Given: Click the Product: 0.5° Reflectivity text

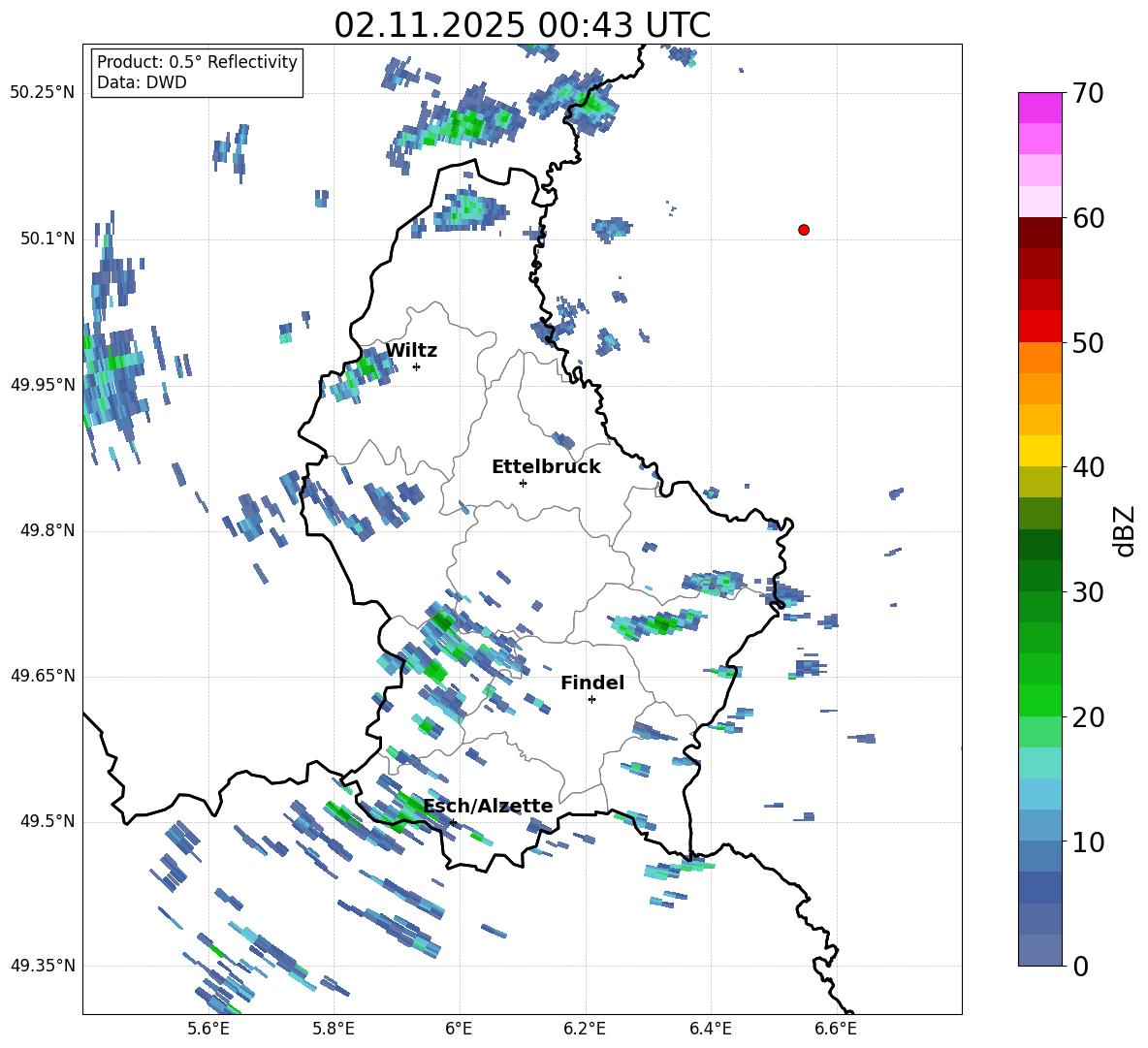Looking at the screenshot, I should pyautogui.click(x=197, y=62).
